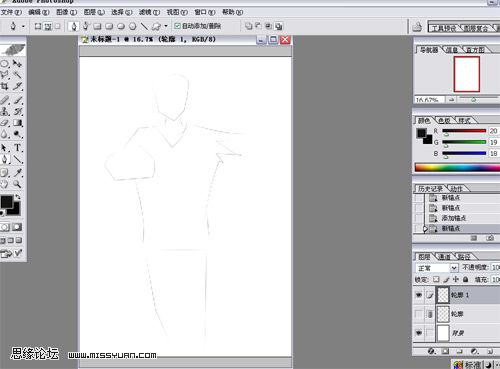Select the Line shape tool in toolbox
The height and width of the screenshot is (369, 500).
tap(17, 159)
